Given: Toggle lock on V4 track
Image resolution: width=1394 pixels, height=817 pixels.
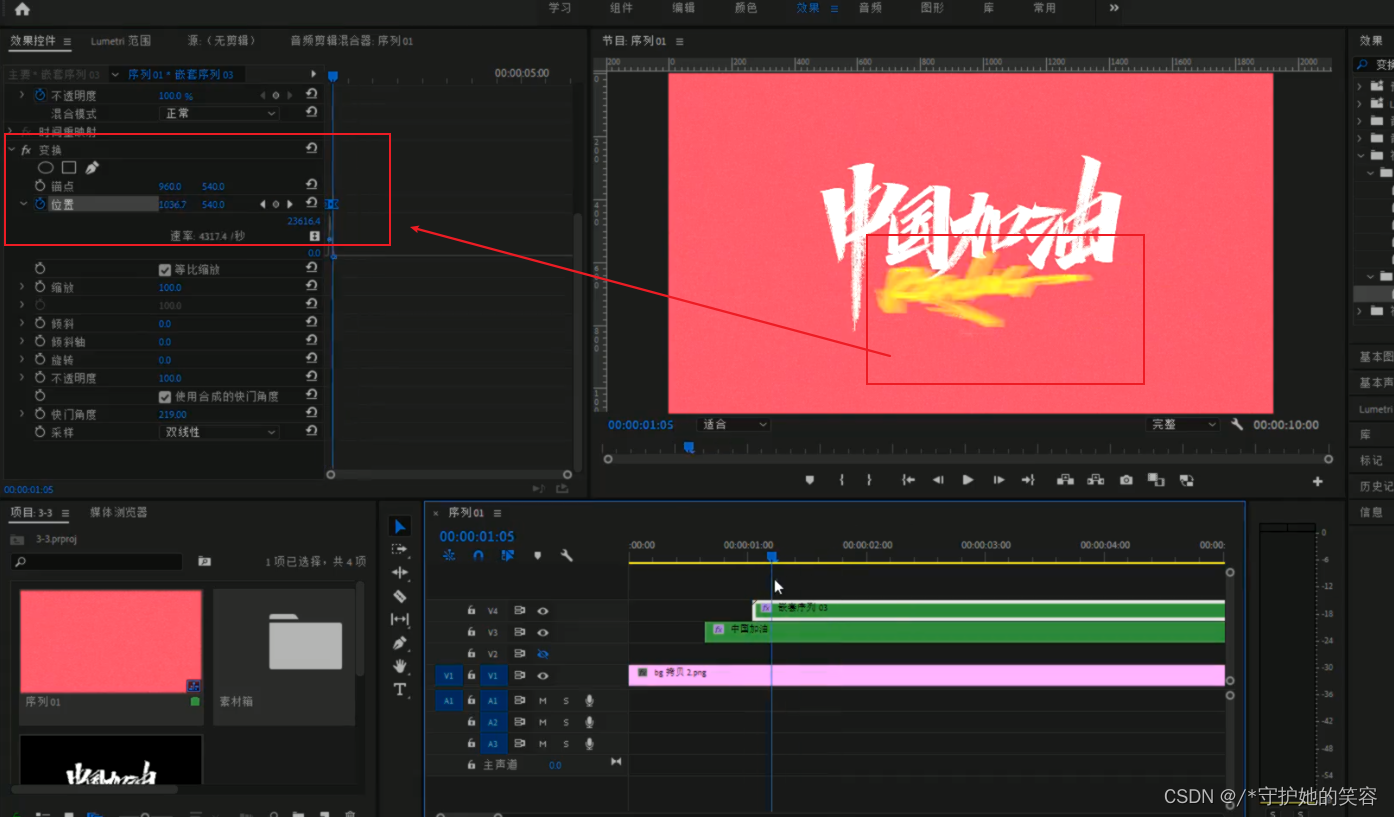Looking at the screenshot, I should click(471, 610).
